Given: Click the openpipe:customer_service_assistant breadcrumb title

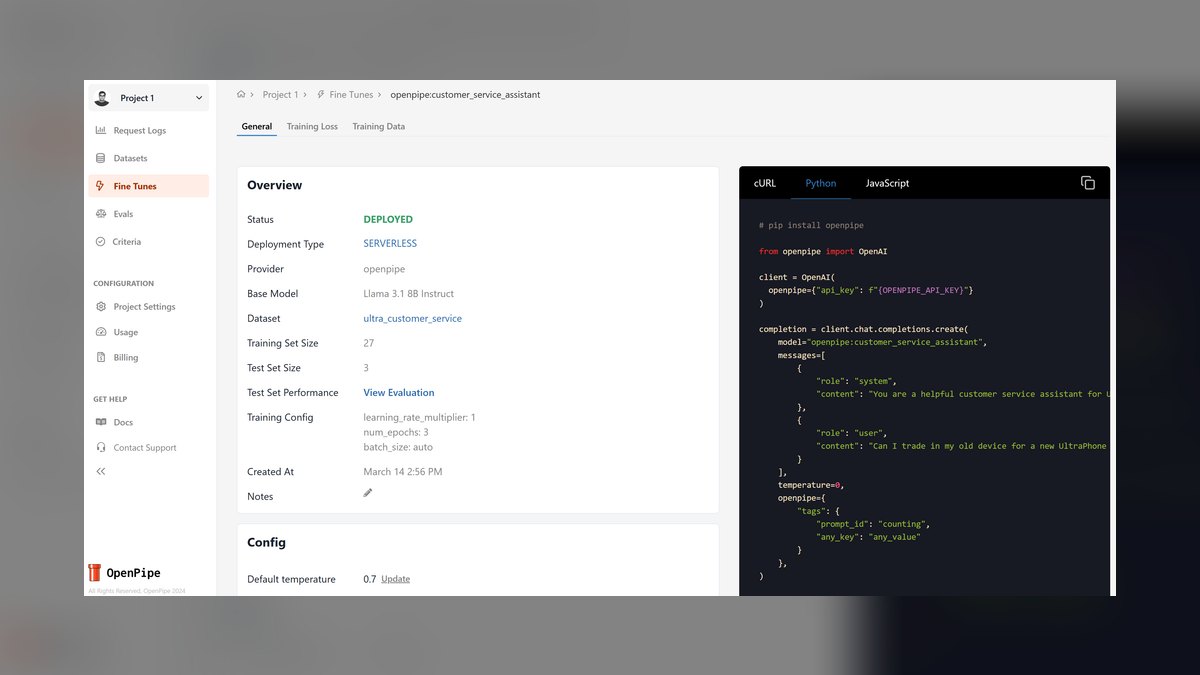Looking at the screenshot, I should pos(465,95).
